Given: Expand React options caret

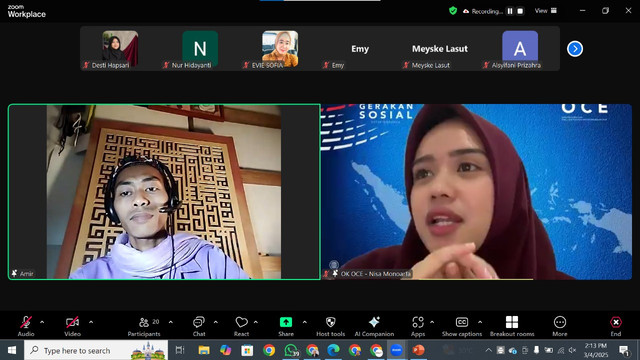Looking at the screenshot, I should 256,322.
